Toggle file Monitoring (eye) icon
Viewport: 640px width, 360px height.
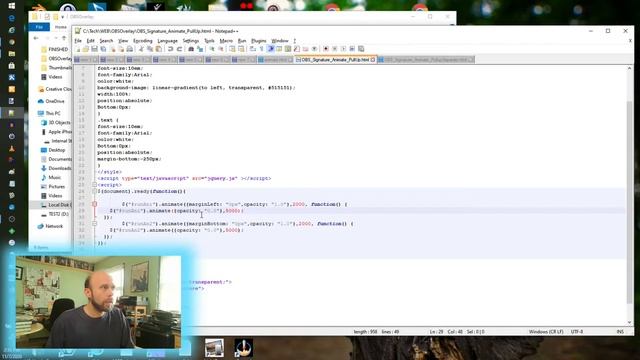315,49
